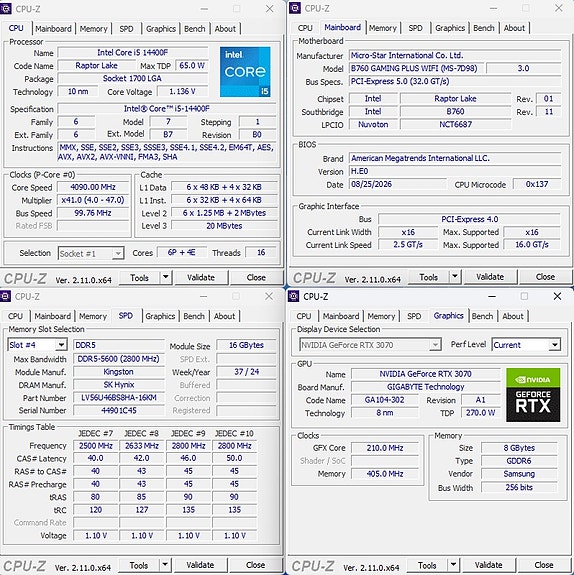Click Validate in the Mainboard window
This screenshot has height=575, width=574.
490,277
